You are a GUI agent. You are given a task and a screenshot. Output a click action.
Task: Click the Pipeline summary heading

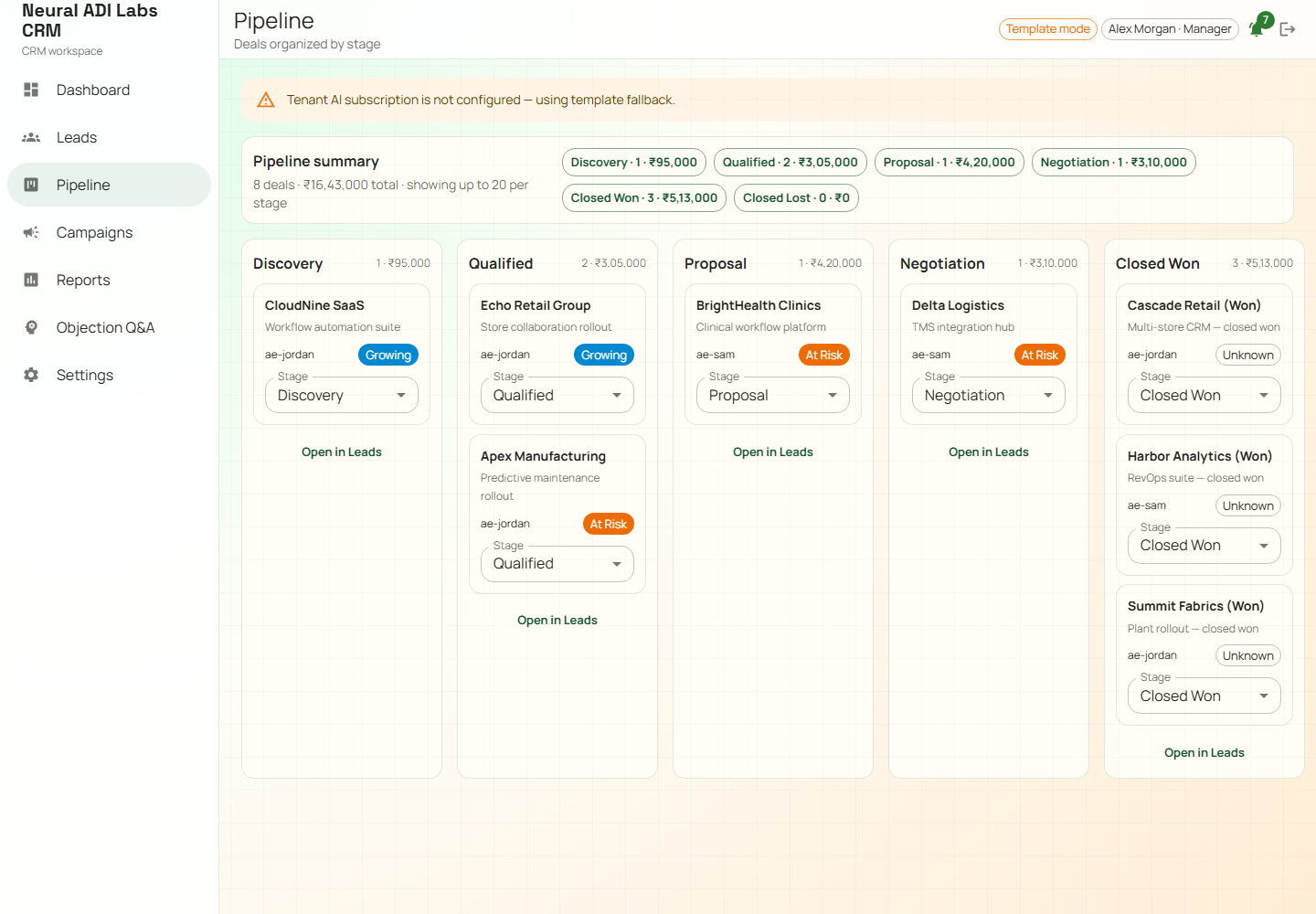point(316,161)
